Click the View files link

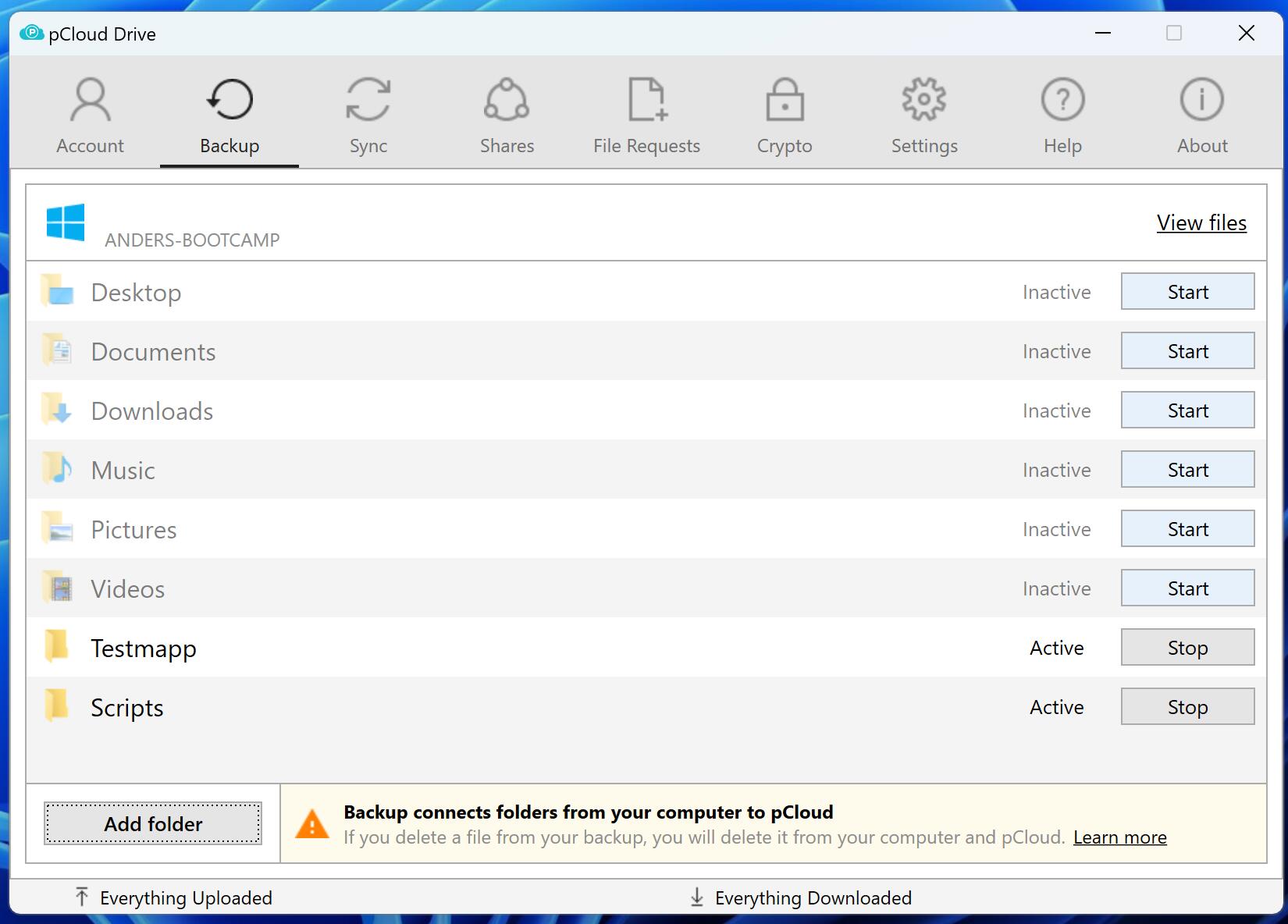point(1201,223)
